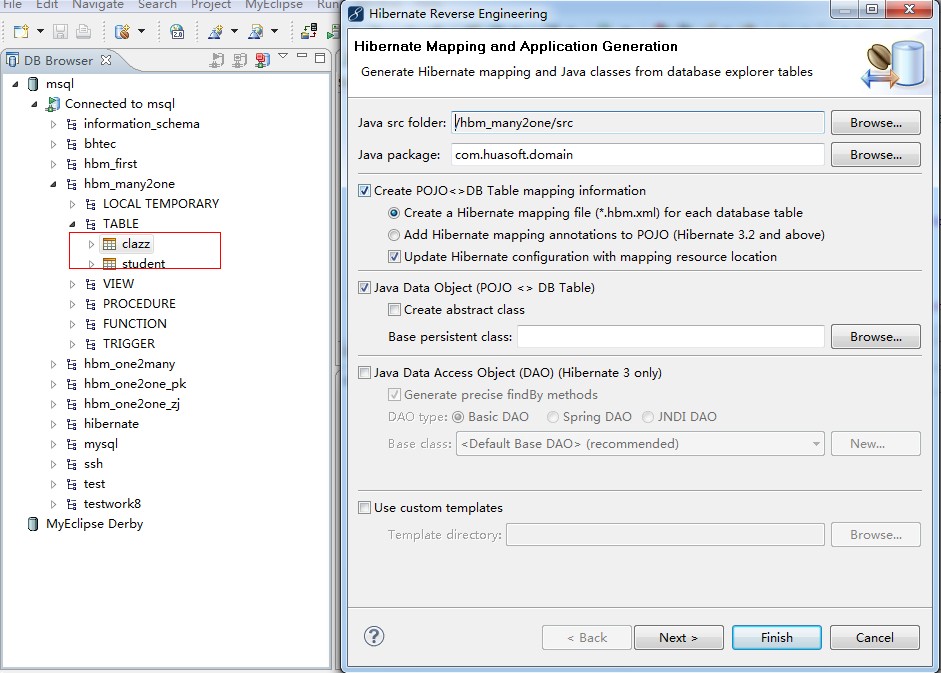941x673 pixels.
Task: Open the New wizard dropdown arrow
Action: click(x=40, y=31)
